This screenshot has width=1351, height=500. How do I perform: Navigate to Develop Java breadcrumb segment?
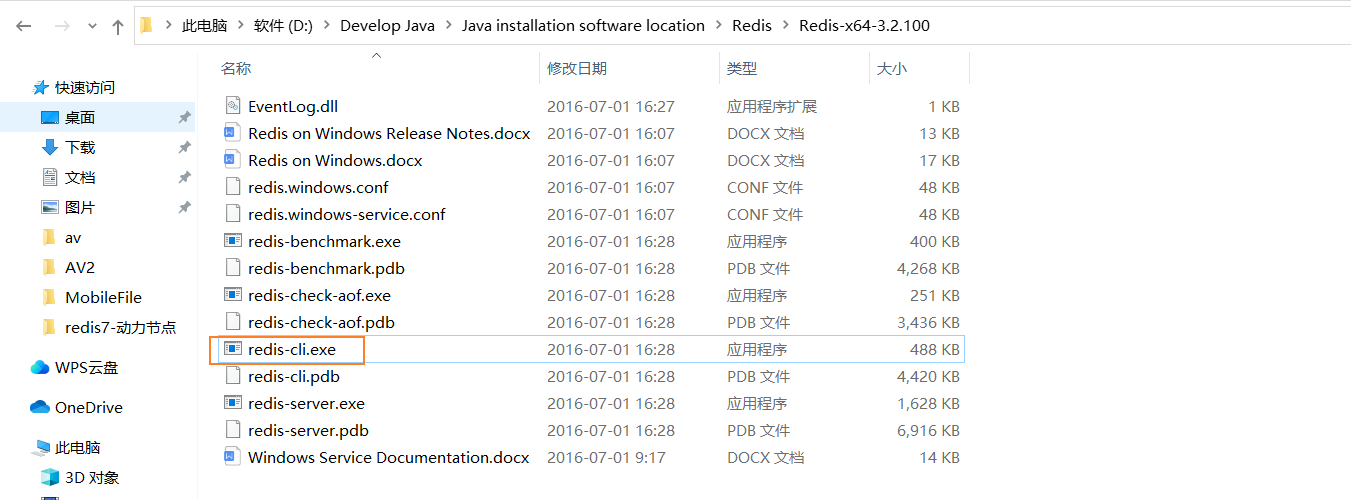click(x=387, y=25)
